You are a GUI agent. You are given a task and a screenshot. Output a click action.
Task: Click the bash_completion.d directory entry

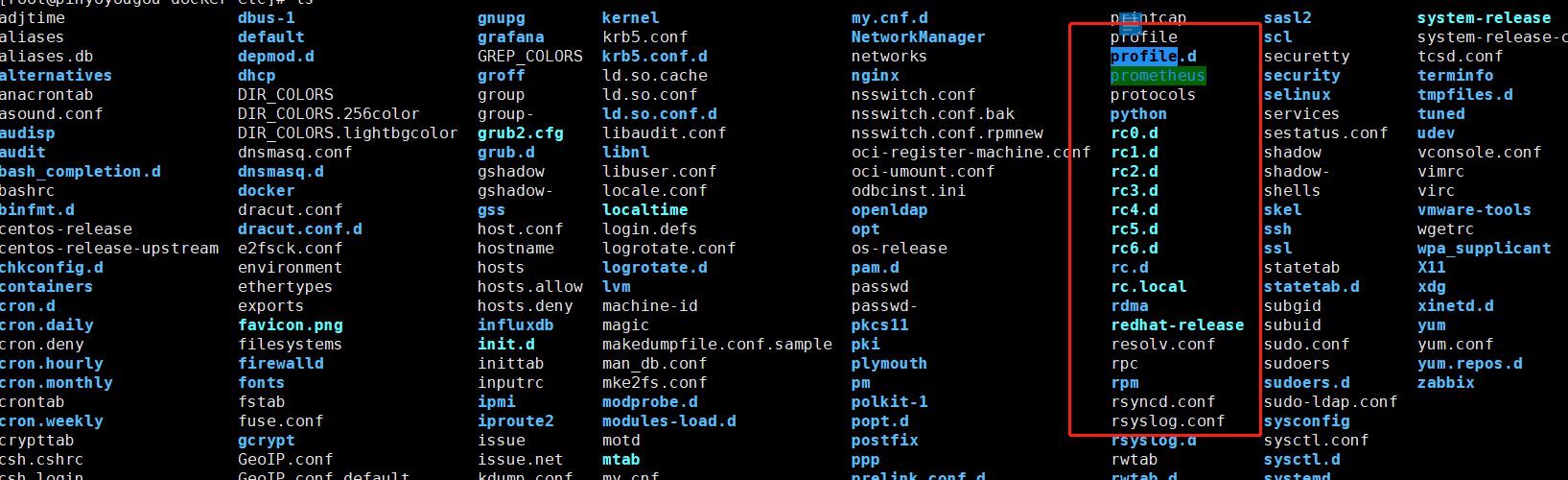point(81,172)
